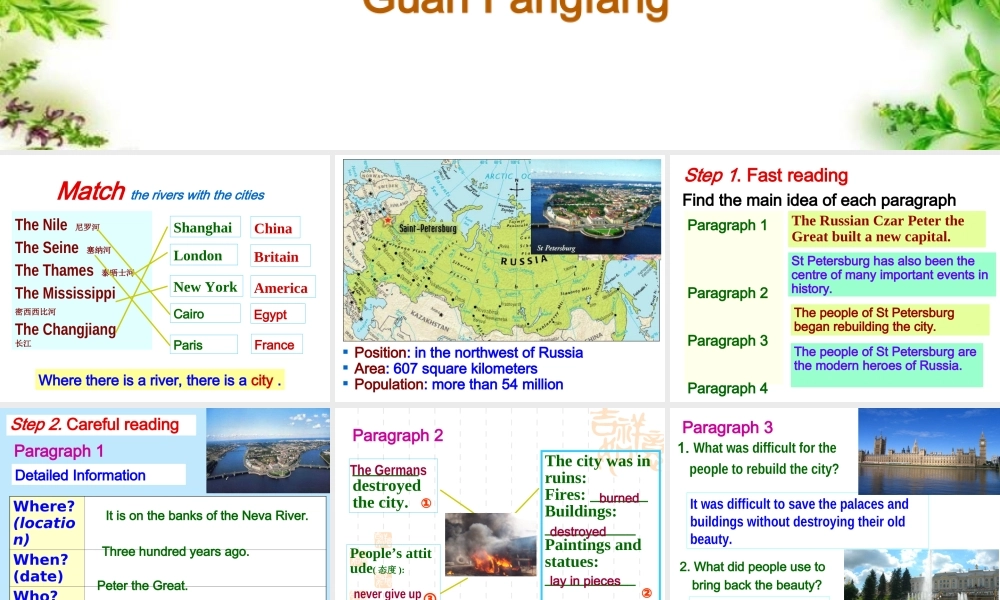Click 'Find the main idea of each paragraph'
The height and width of the screenshot is (600, 1000).
pyautogui.click(x=819, y=200)
